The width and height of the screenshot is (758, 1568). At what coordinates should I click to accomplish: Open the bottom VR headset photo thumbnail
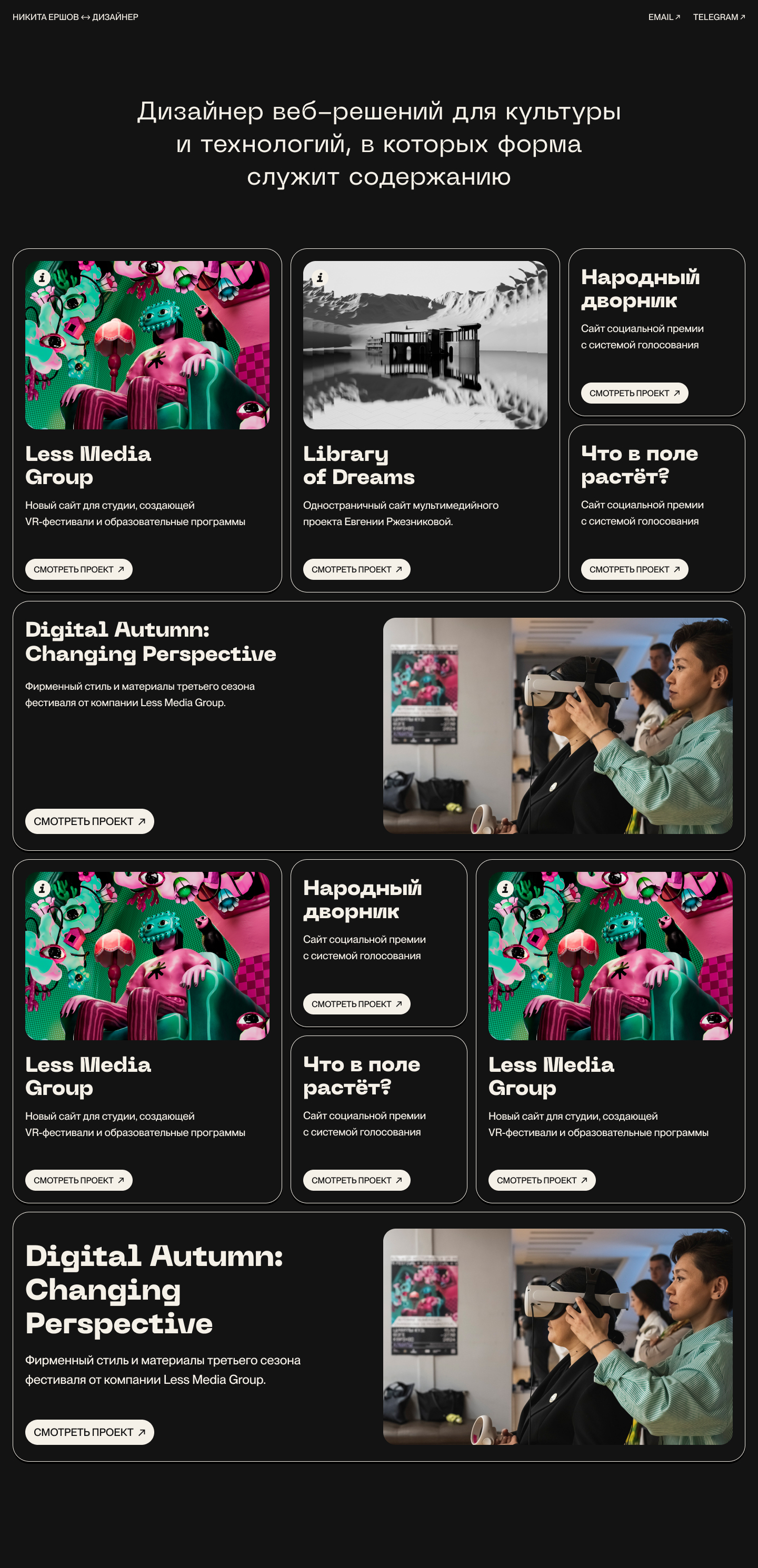pos(557,1336)
